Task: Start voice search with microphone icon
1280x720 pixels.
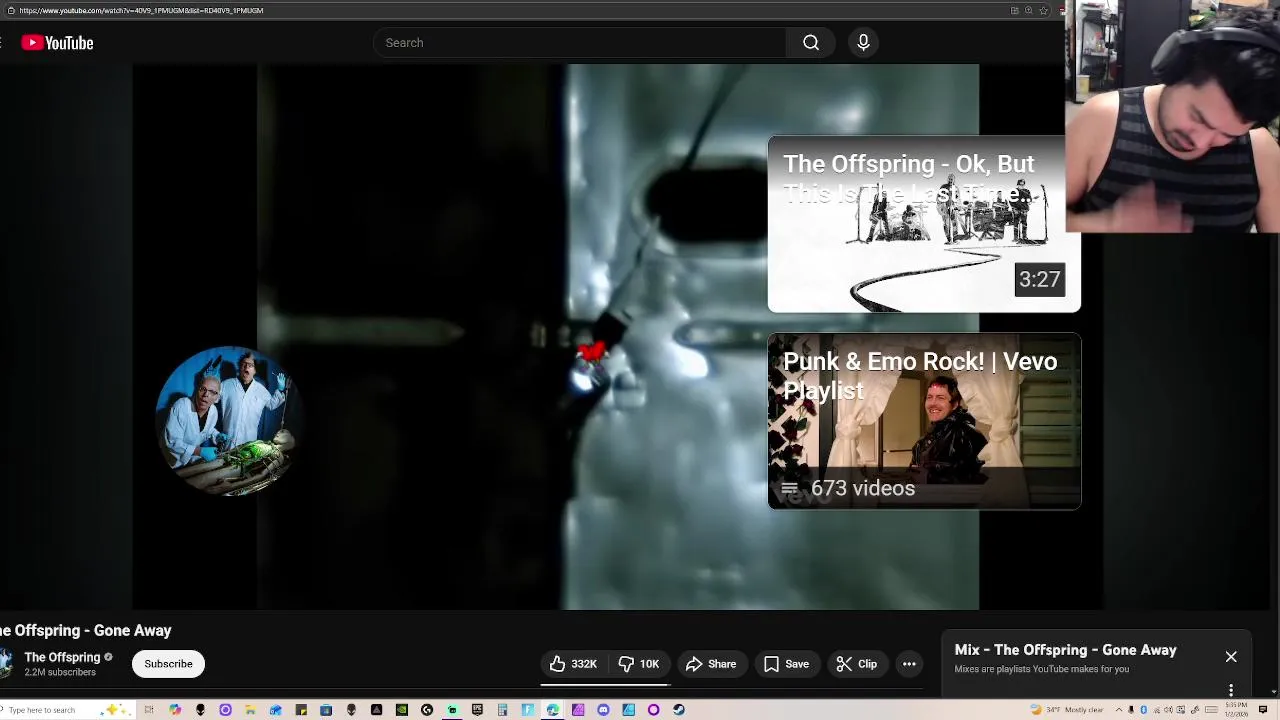Action: 863,43
